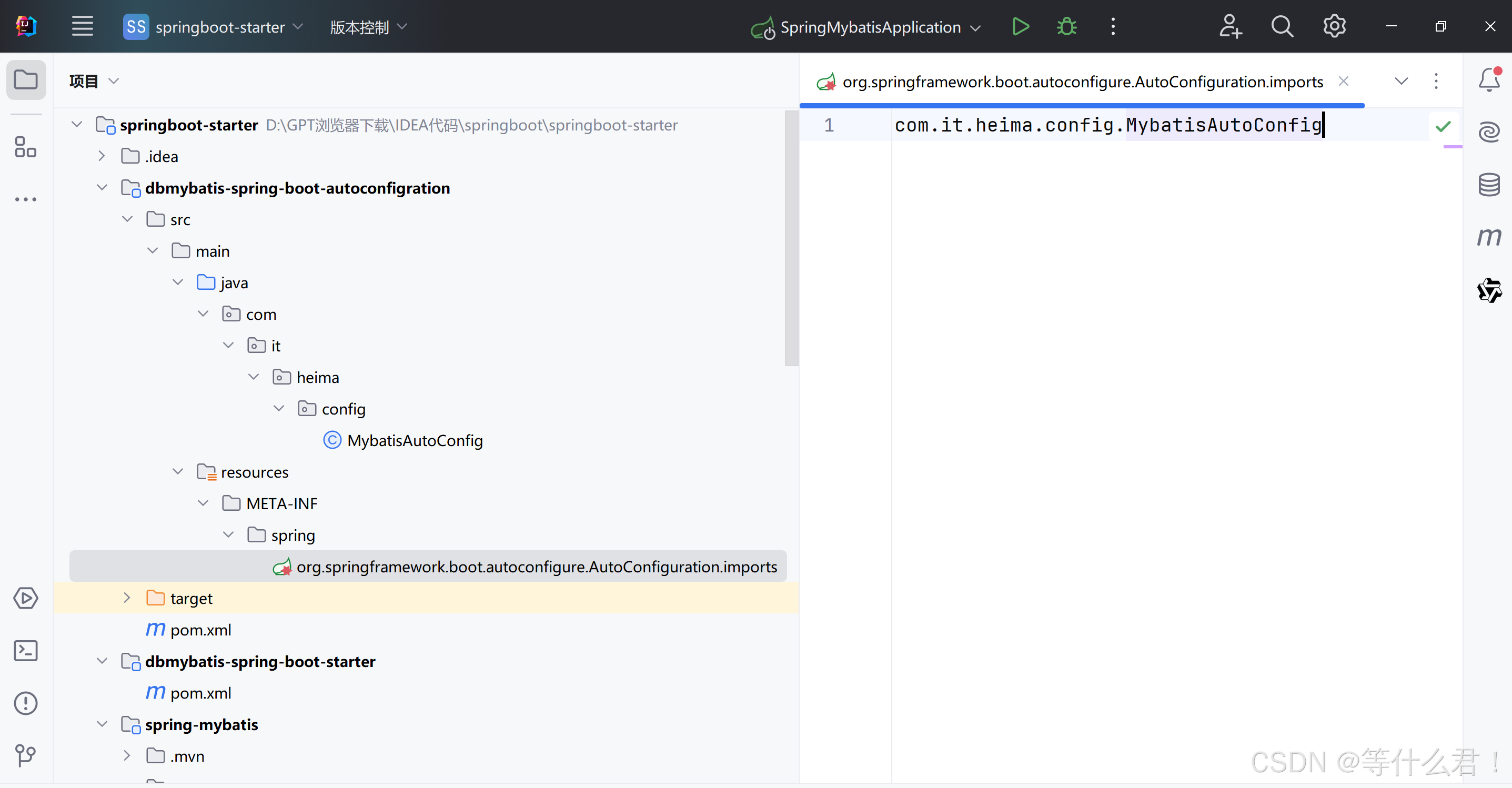The width and height of the screenshot is (1512, 788).
Task: Open the Git version control tool window
Action: click(x=26, y=755)
